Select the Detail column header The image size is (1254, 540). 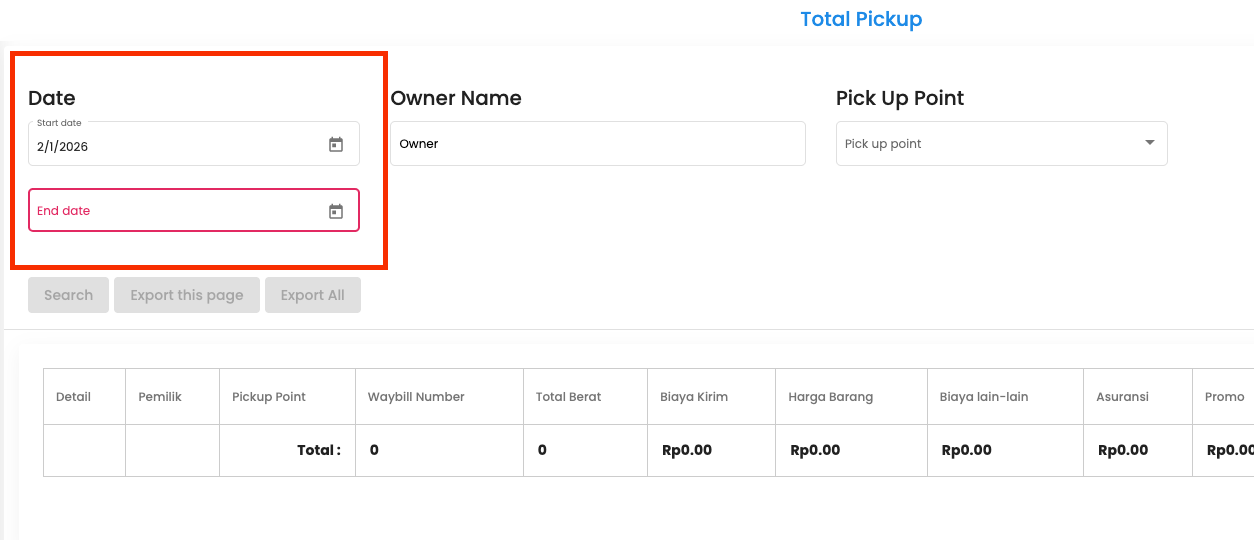(73, 397)
